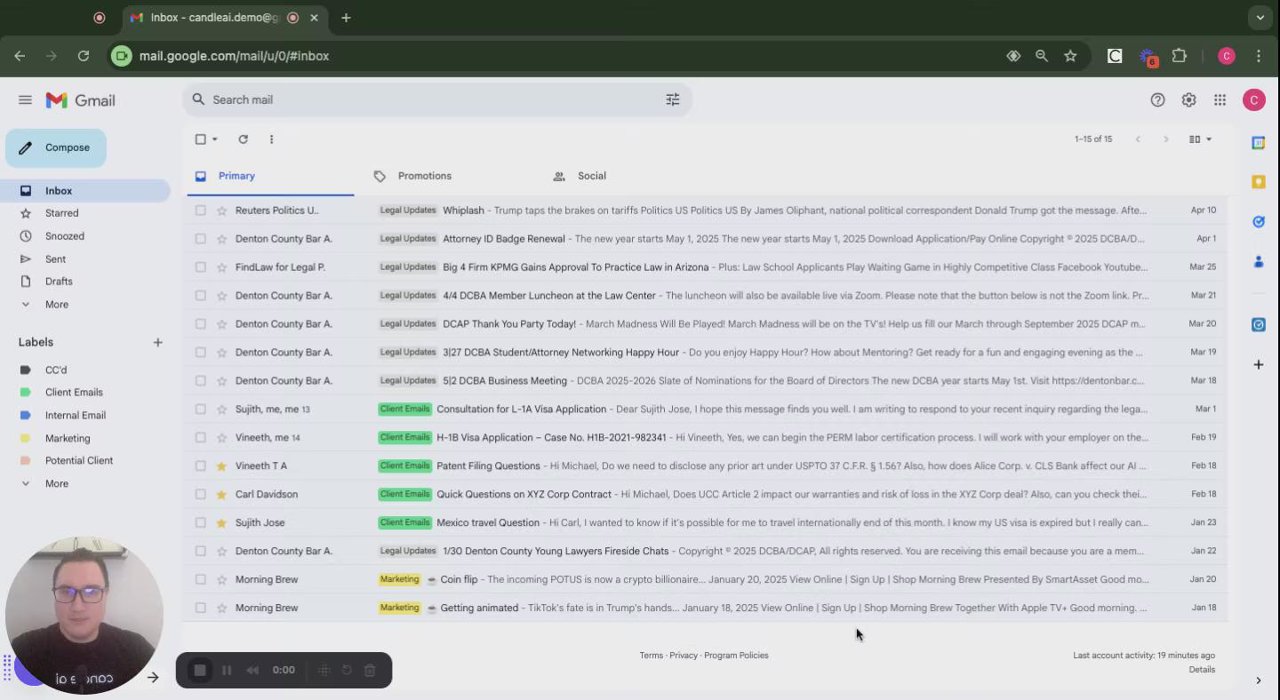This screenshot has height=700, width=1280.
Task: Get add-ons plus icon in side panel
Action: click(1258, 365)
